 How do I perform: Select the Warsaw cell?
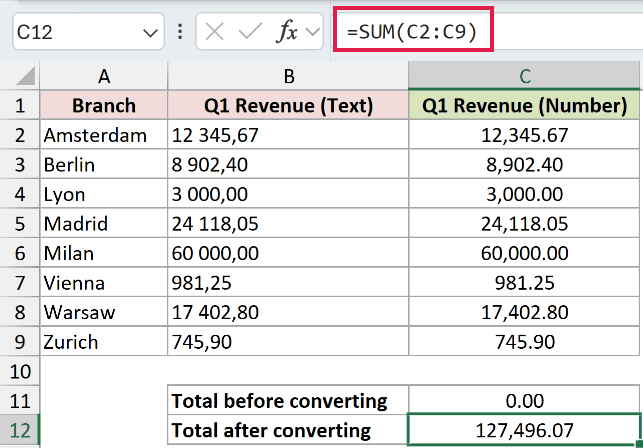pos(104,312)
